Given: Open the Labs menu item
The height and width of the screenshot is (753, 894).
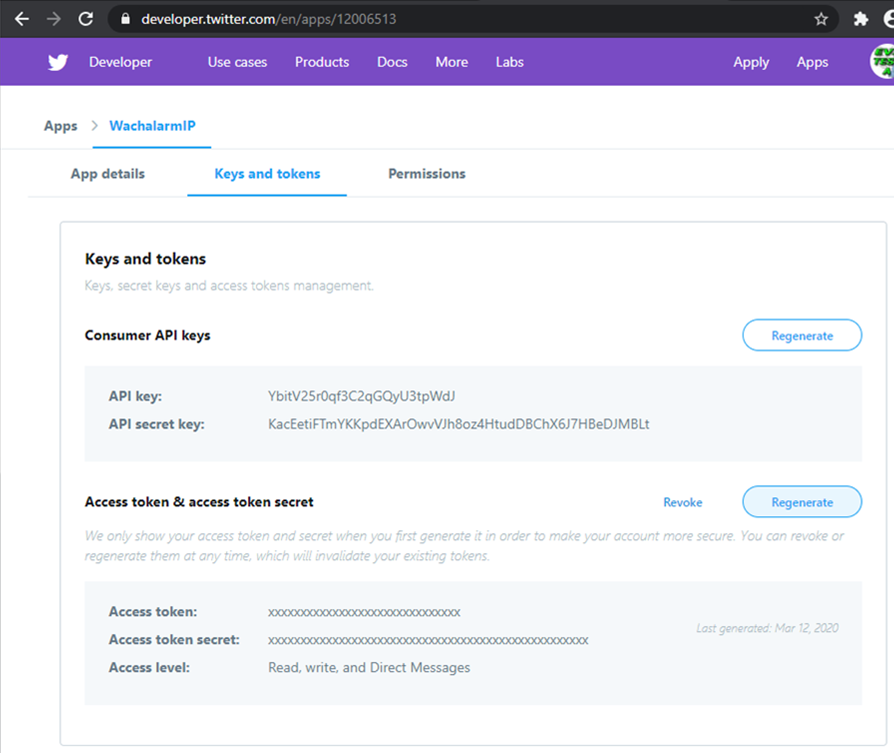Looking at the screenshot, I should click(510, 62).
